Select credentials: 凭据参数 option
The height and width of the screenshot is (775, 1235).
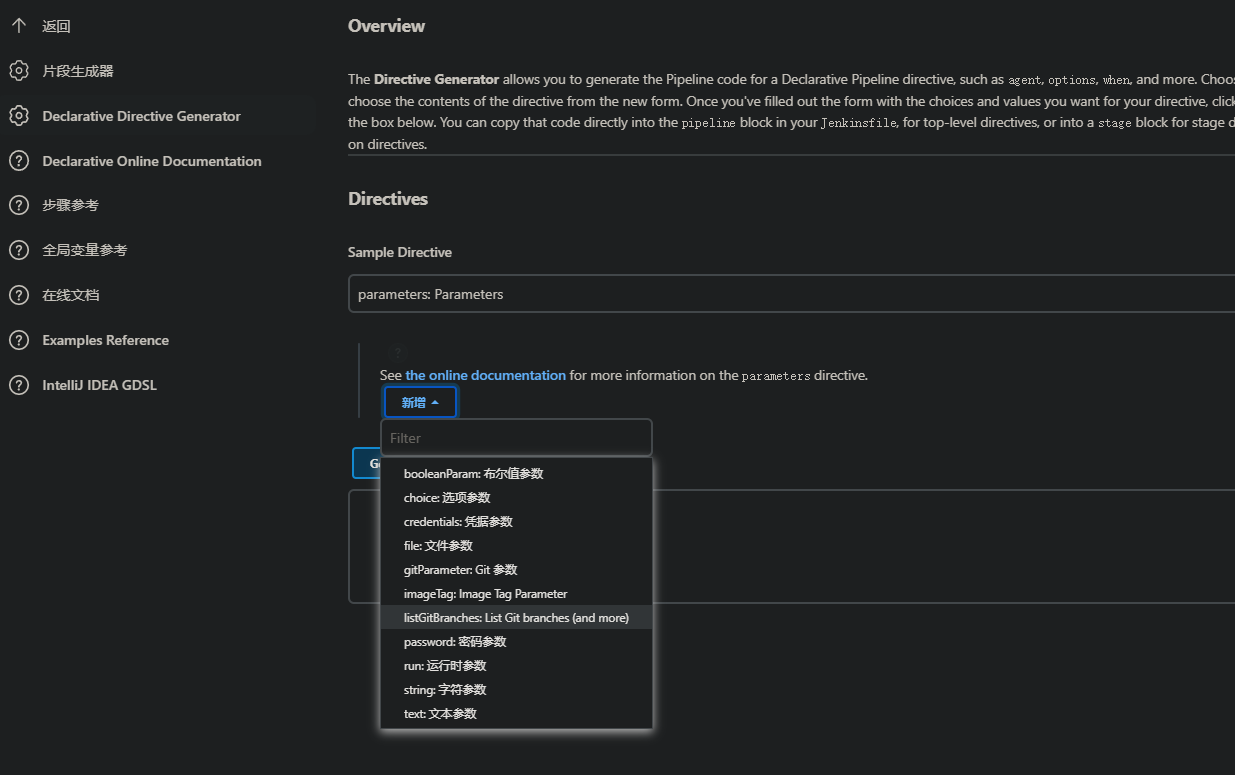point(458,522)
